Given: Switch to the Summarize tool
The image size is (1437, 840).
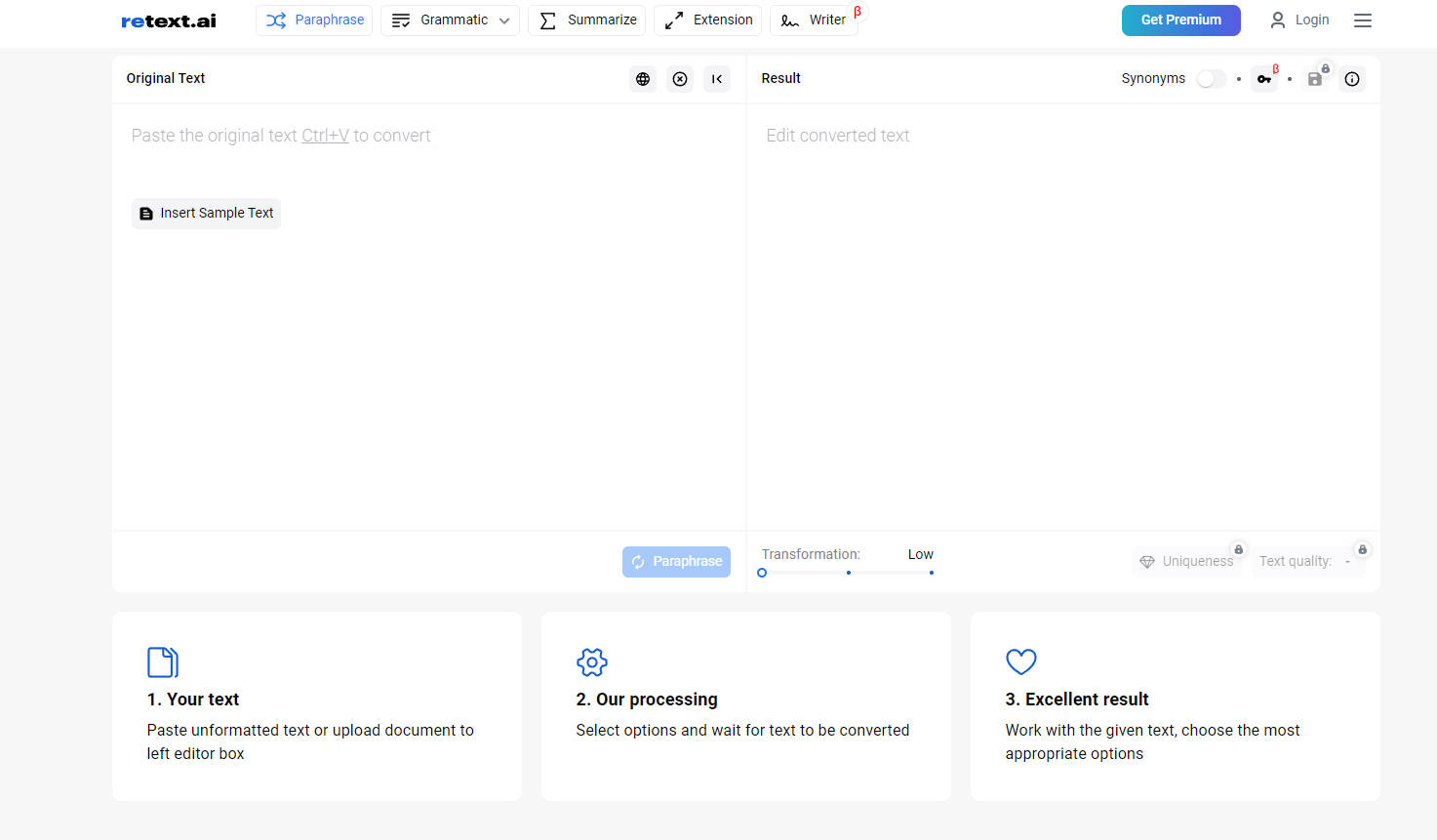Looking at the screenshot, I should 587,20.
